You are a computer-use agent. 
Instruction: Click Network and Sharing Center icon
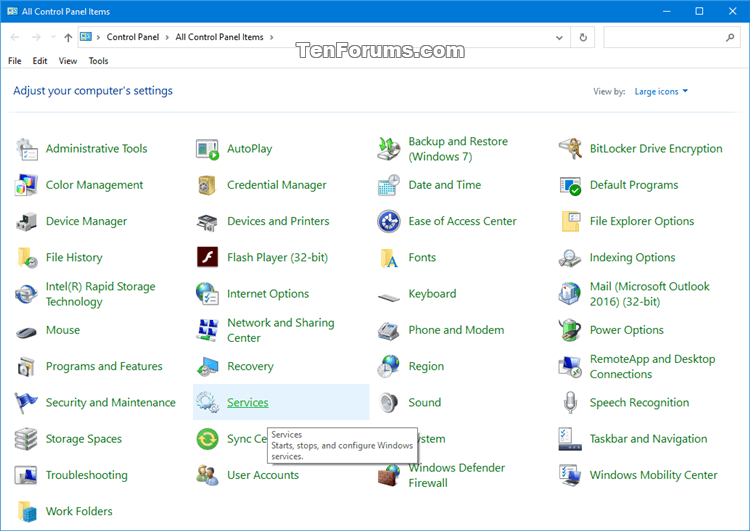click(x=208, y=331)
